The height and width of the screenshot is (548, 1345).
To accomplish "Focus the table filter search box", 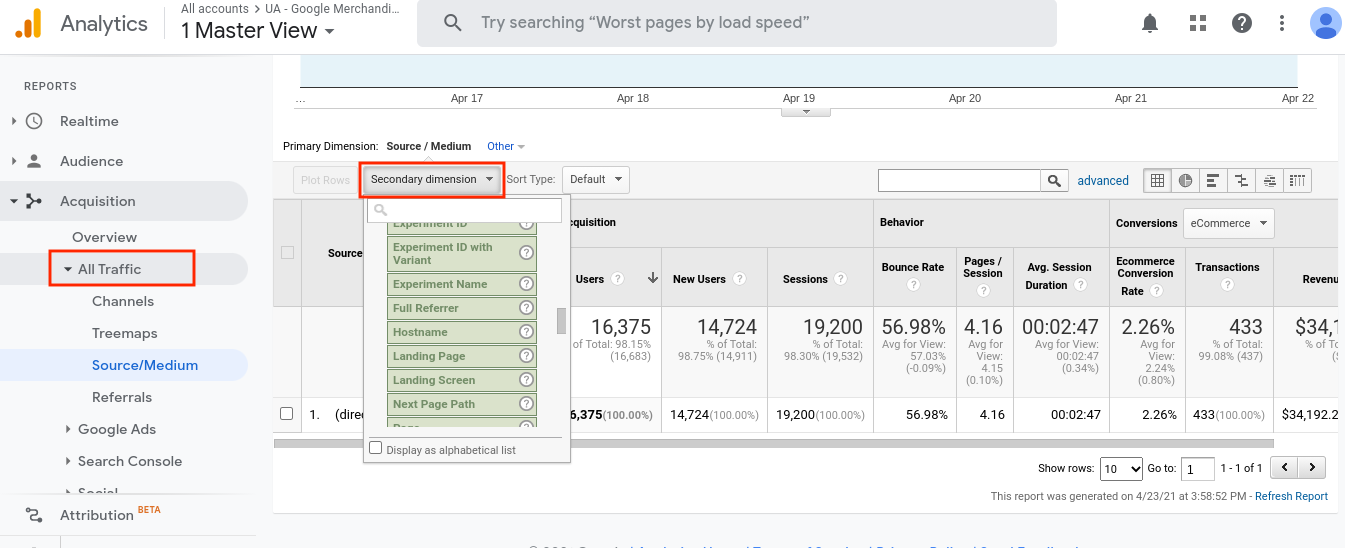I will tap(959, 180).
